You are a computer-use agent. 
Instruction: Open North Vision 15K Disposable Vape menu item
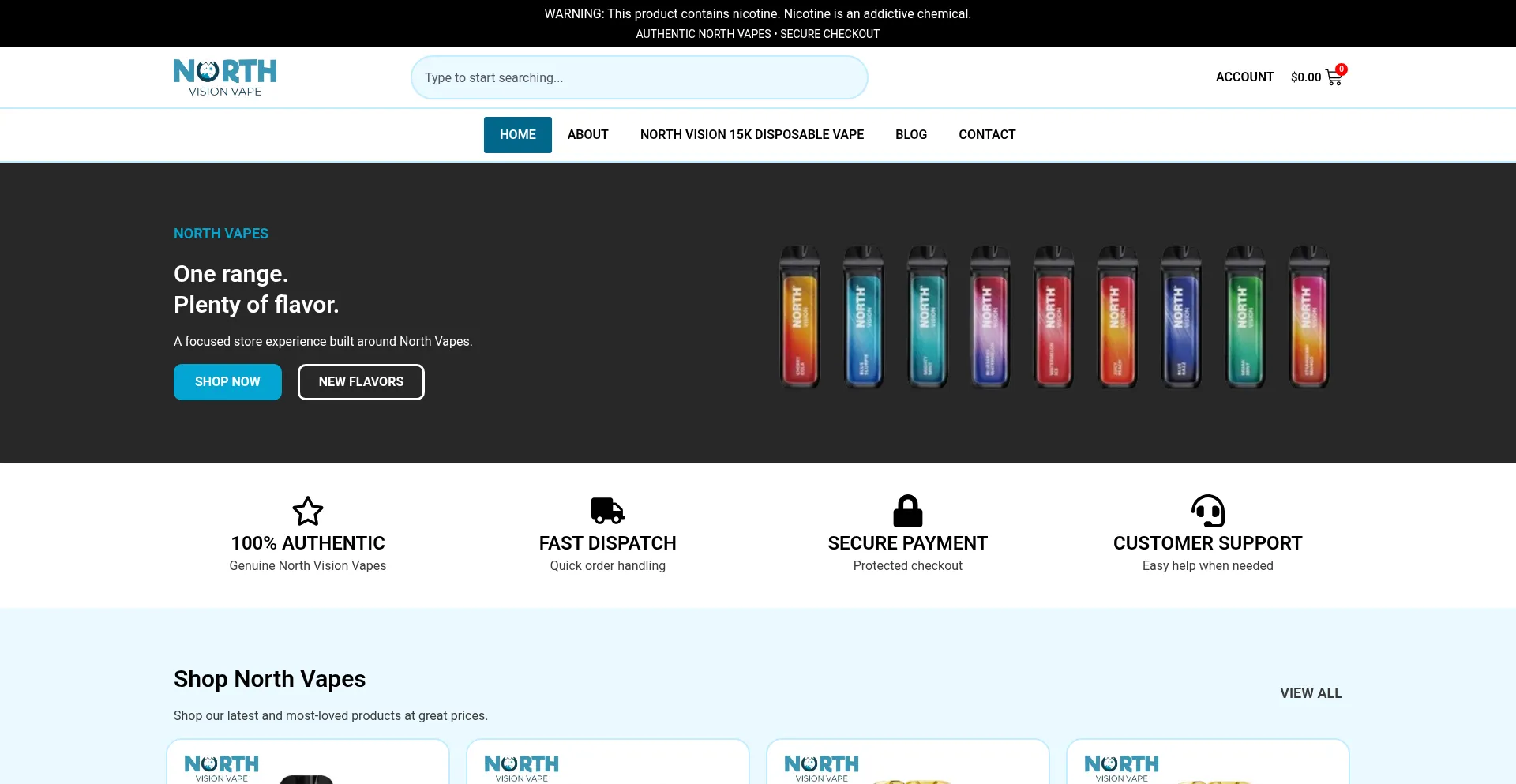click(752, 135)
